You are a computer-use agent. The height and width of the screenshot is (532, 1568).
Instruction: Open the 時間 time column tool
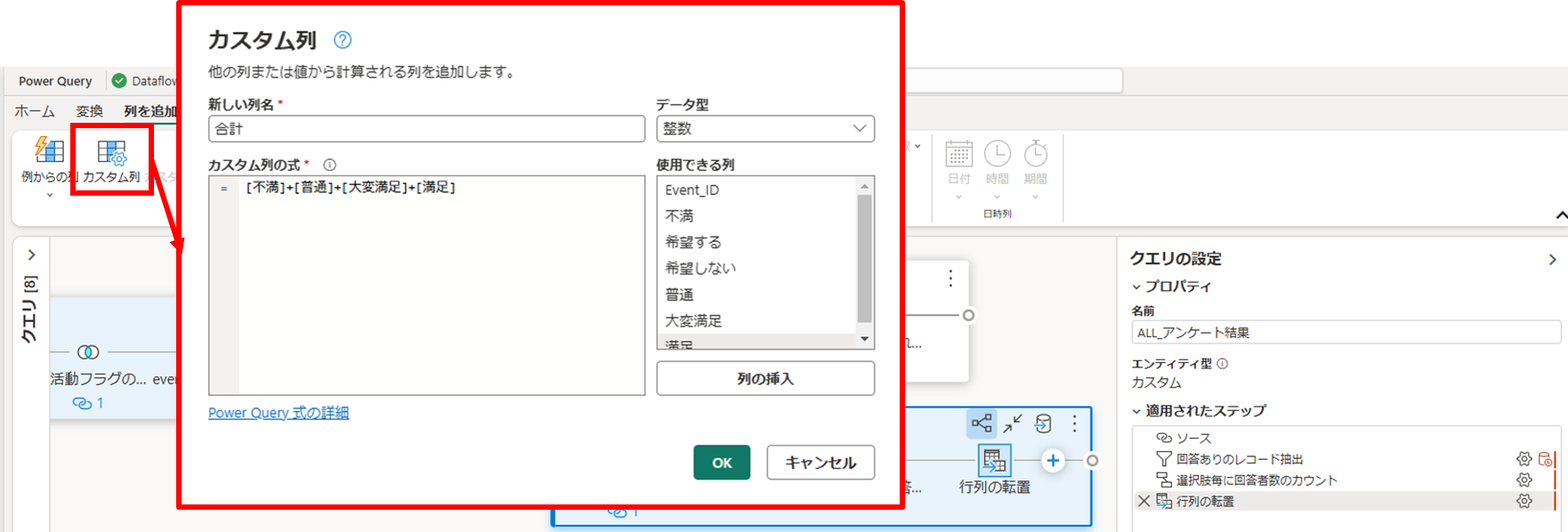point(997,163)
